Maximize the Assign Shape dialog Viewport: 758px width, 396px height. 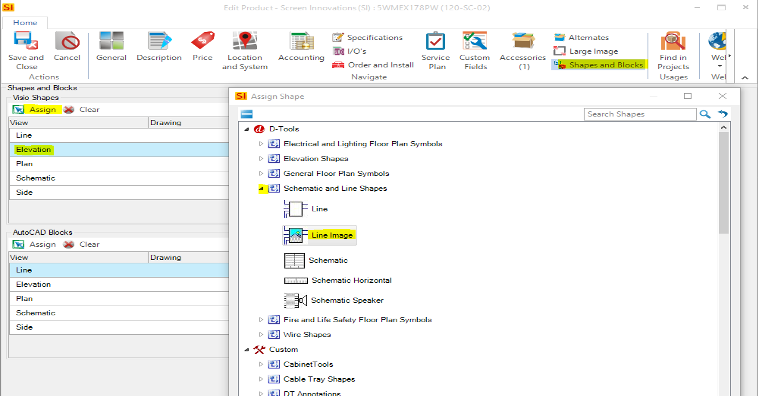pyautogui.click(x=688, y=96)
